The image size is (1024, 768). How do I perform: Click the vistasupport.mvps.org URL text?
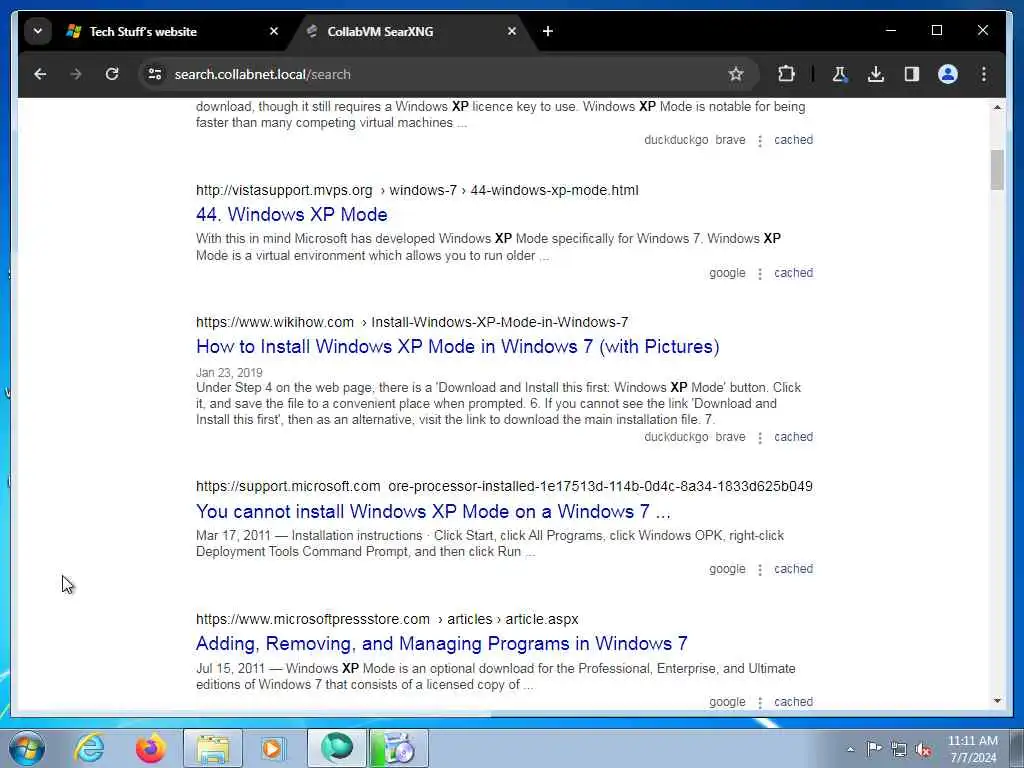[284, 190]
